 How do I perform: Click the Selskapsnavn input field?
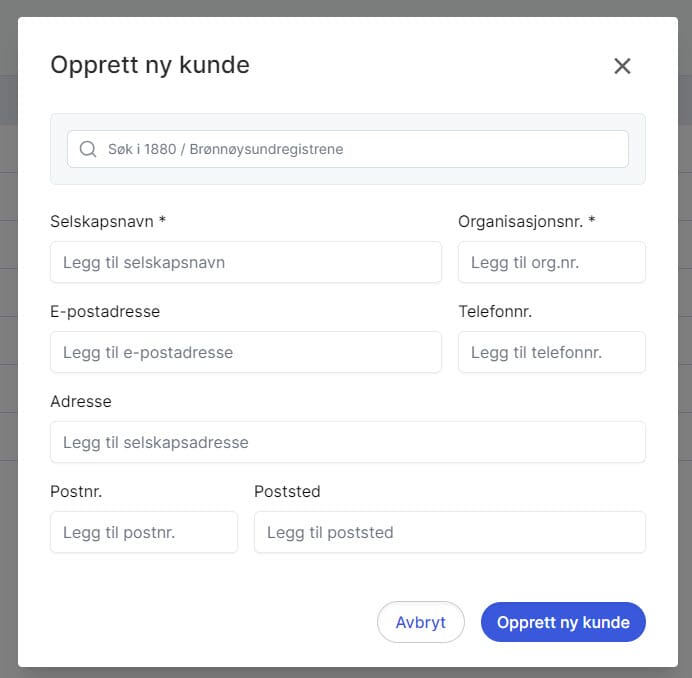point(246,262)
